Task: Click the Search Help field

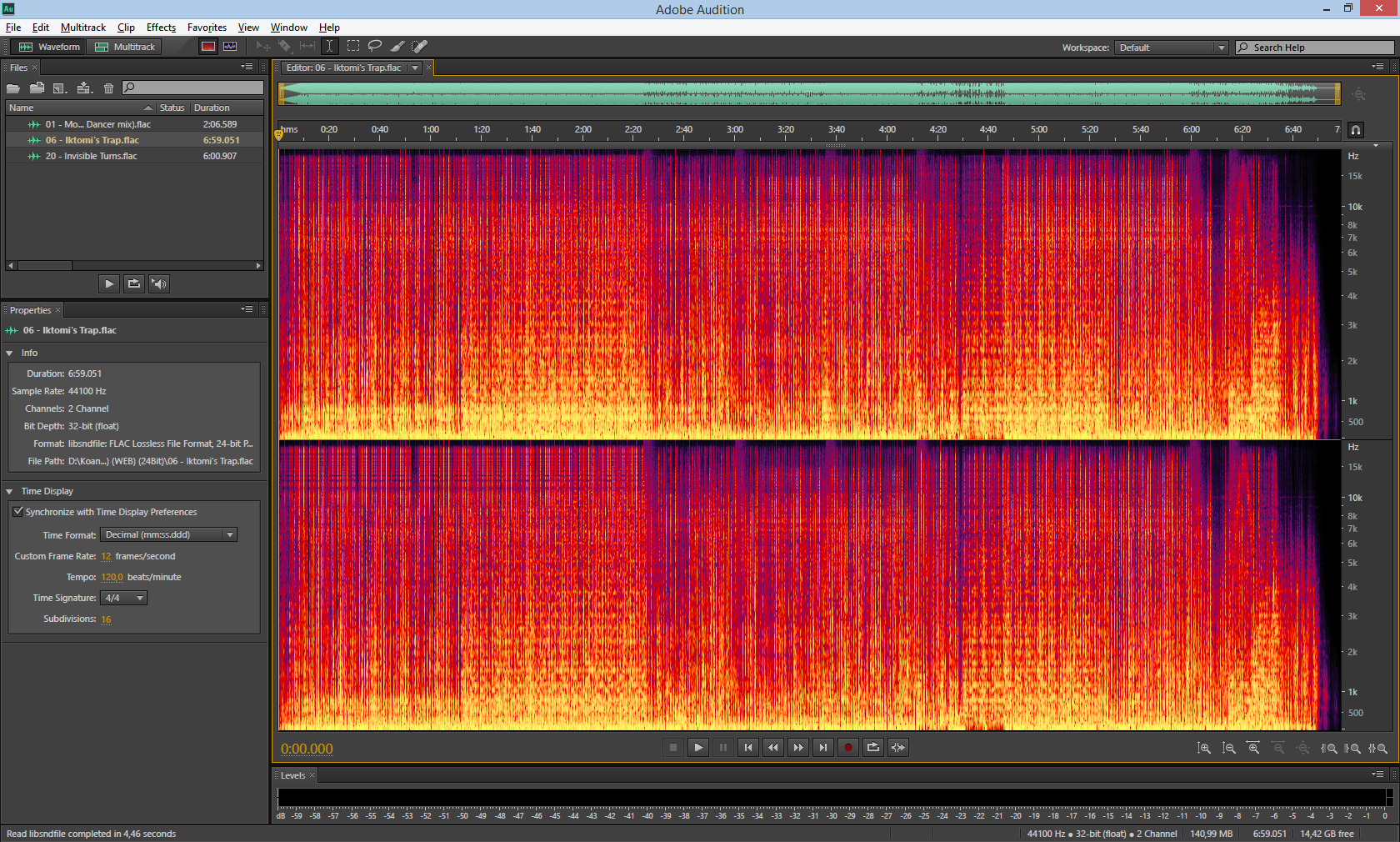Action: pos(1314,48)
